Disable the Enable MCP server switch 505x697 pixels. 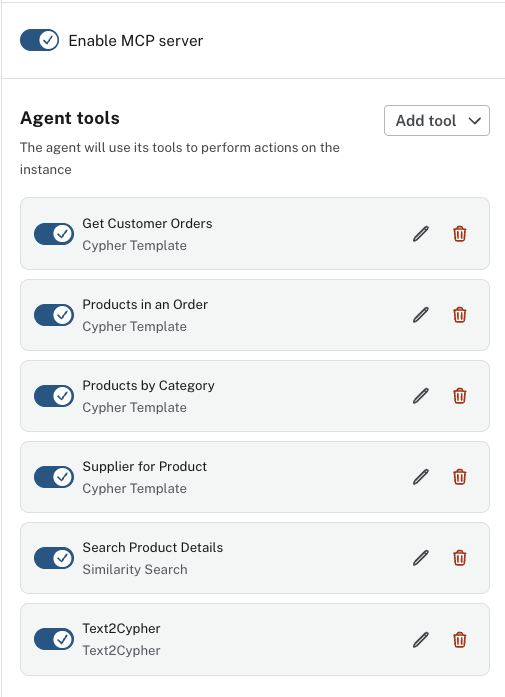pos(40,40)
